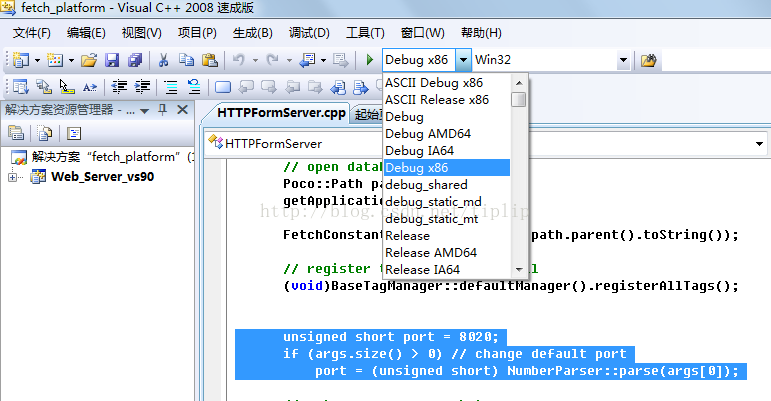Open the 工具(T) menu

click(365, 33)
